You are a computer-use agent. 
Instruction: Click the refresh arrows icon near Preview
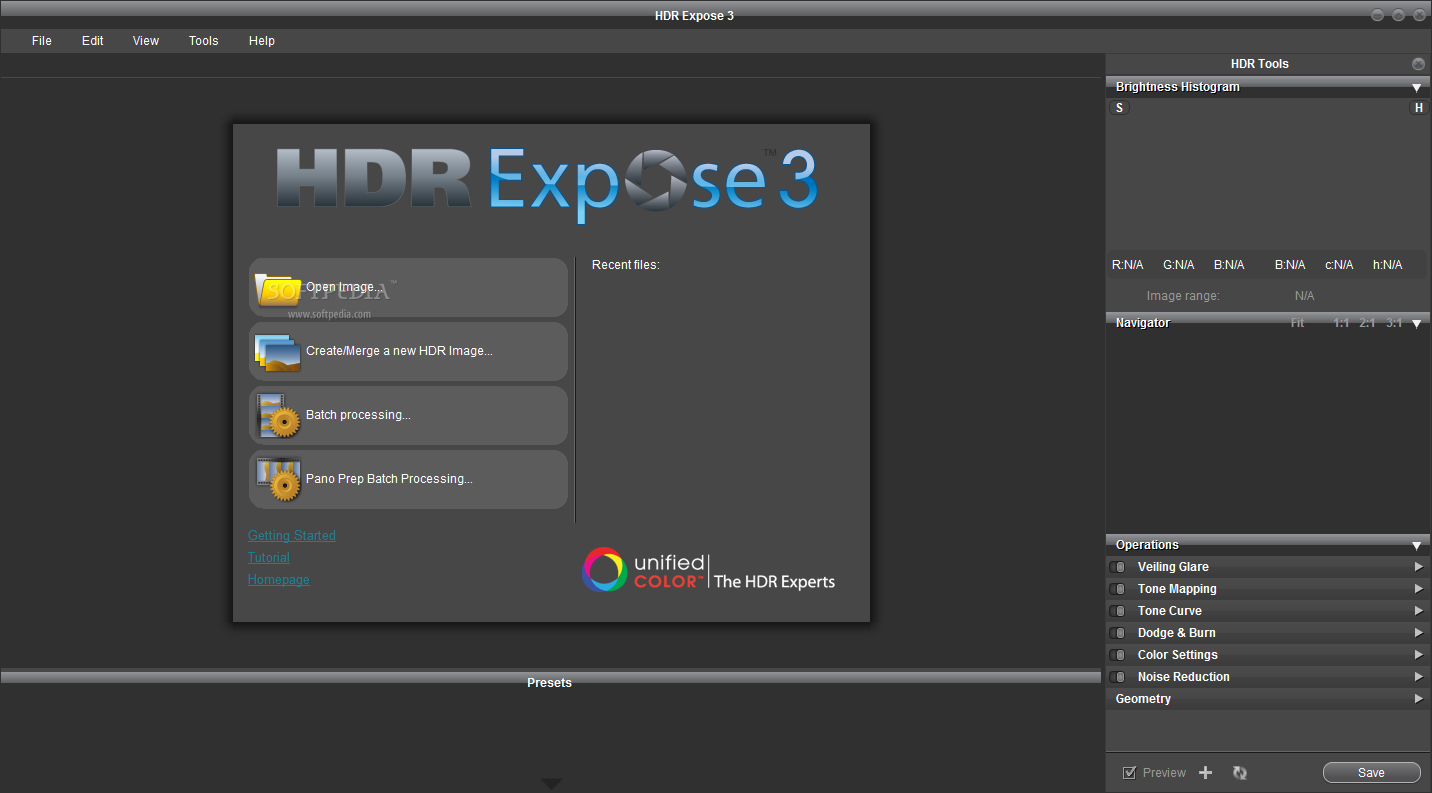click(1240, 772)
